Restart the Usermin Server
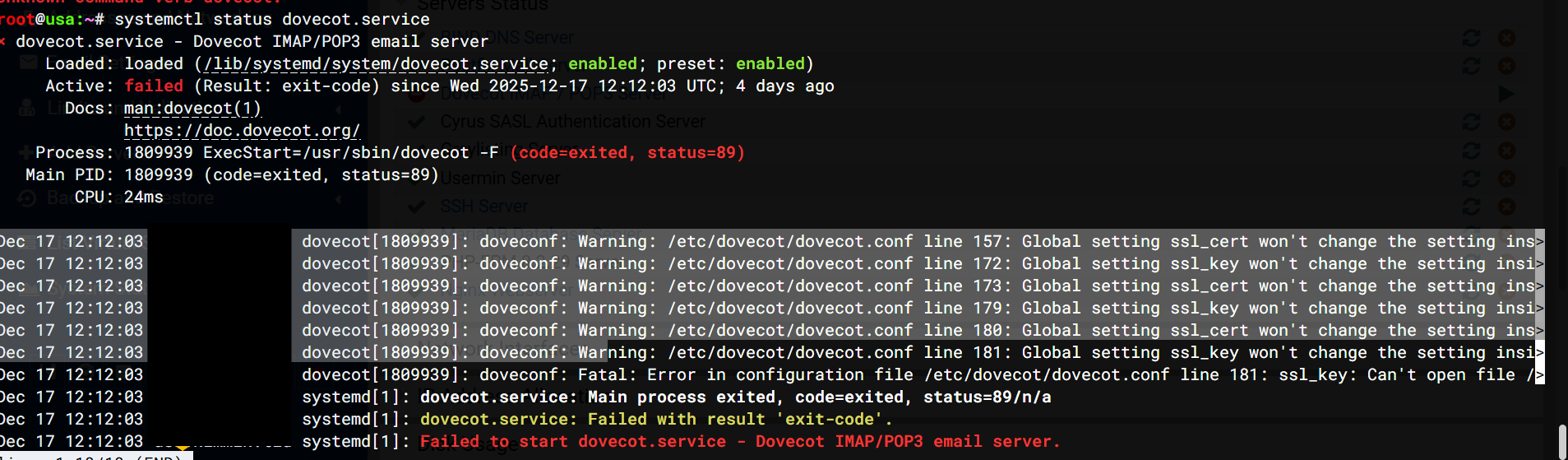This screenshot has width=1568, height=460. [x=1471, y=179]
